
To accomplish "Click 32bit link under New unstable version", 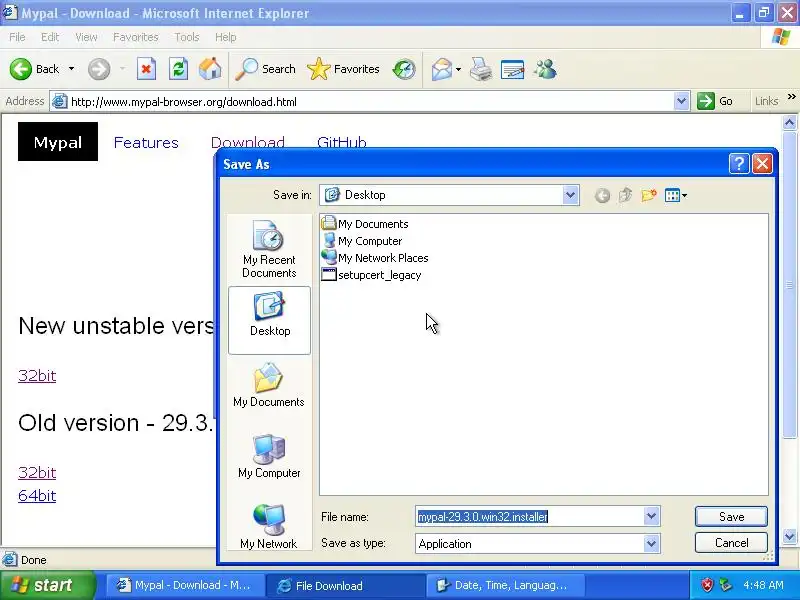I will (37, 376).
